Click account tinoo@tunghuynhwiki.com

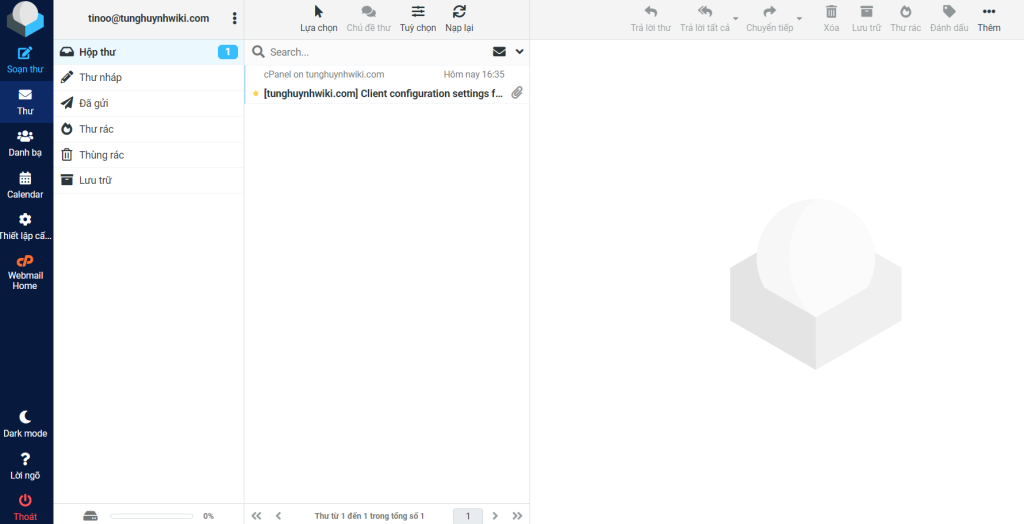tap(149, 18)
